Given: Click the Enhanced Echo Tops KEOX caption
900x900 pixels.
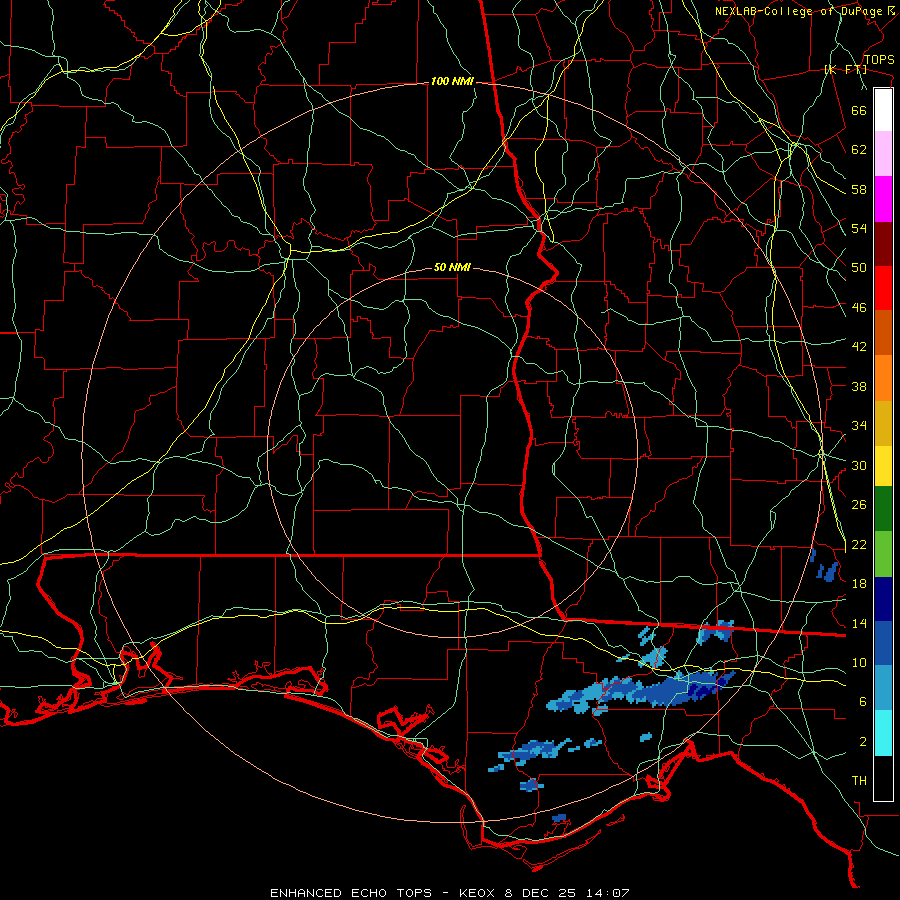Looking at the screenshot, I should [449, 893].
